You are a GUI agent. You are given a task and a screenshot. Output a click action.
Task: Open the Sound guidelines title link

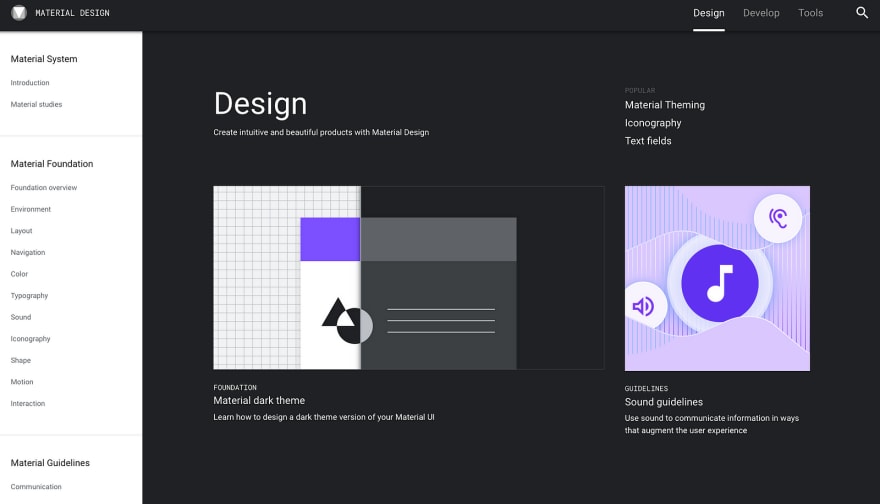pyautogui.click(x=663, y=402)
